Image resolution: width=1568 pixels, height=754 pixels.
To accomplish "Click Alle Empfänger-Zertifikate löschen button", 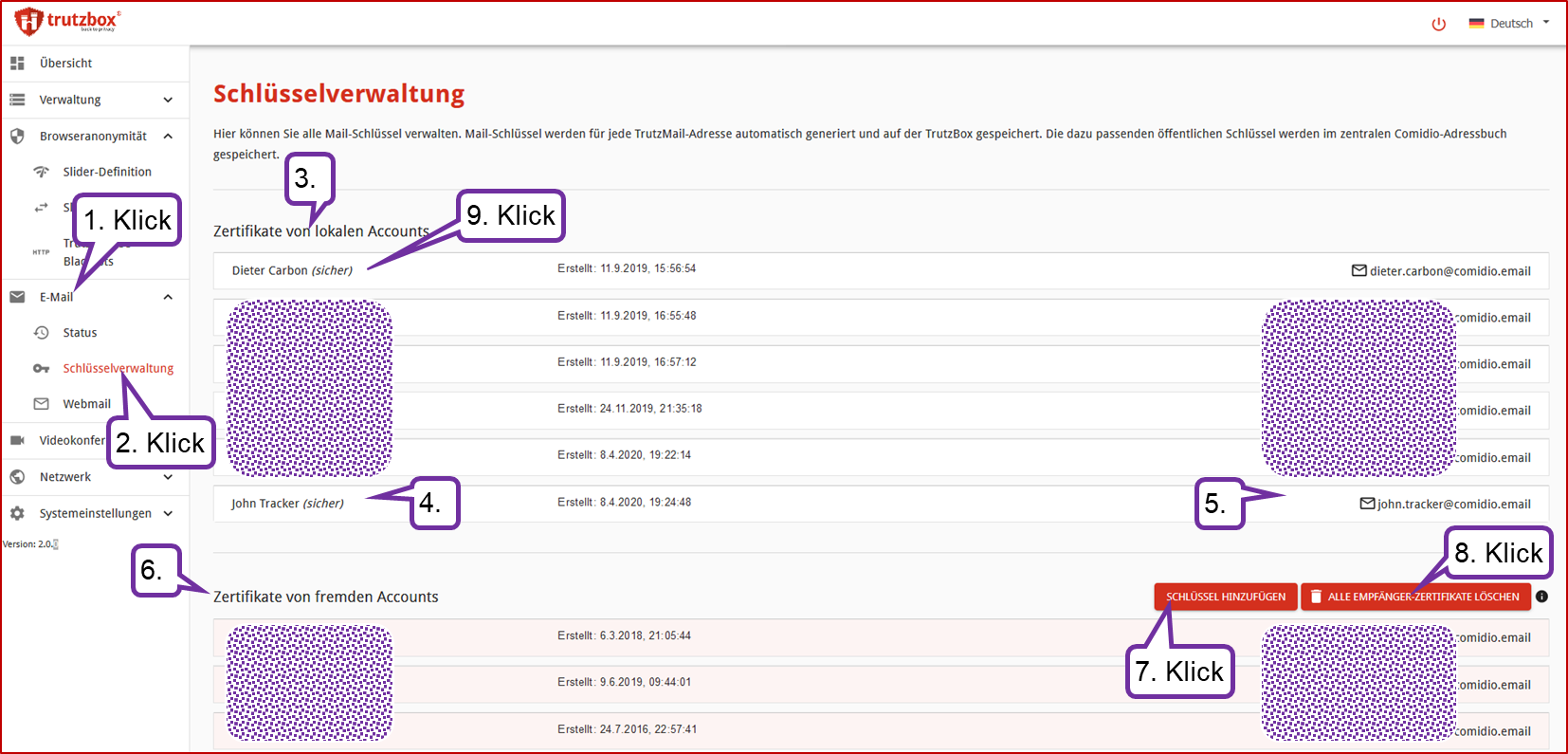I will coord(1416,597).
